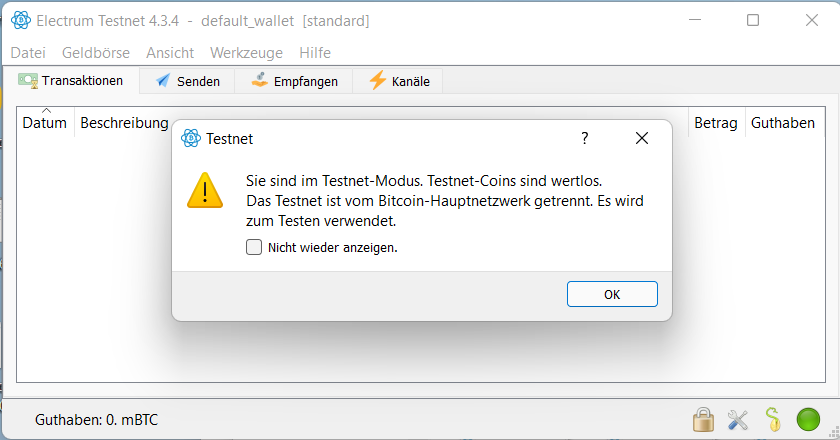The image size is (840, 440).
Task: Sort by the Datum column header
Action: pos(44,123)
